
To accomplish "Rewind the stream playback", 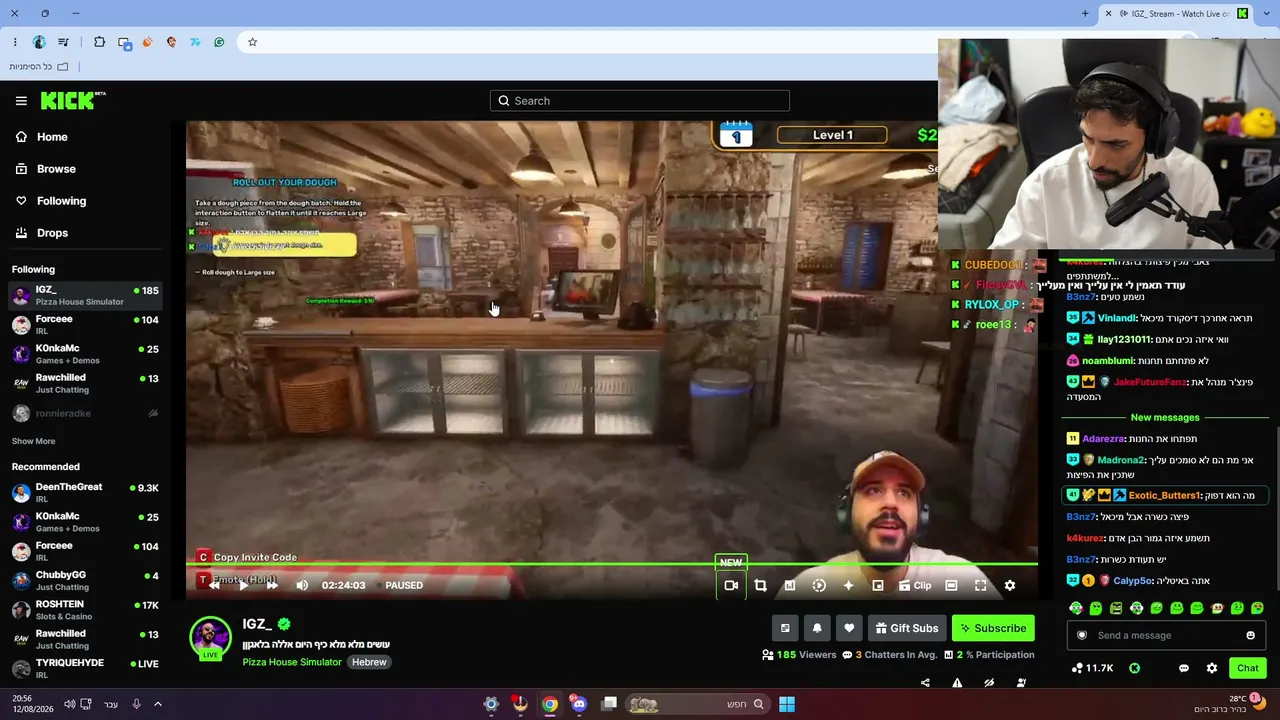I will pyautogui.click(x=214, y=585).
